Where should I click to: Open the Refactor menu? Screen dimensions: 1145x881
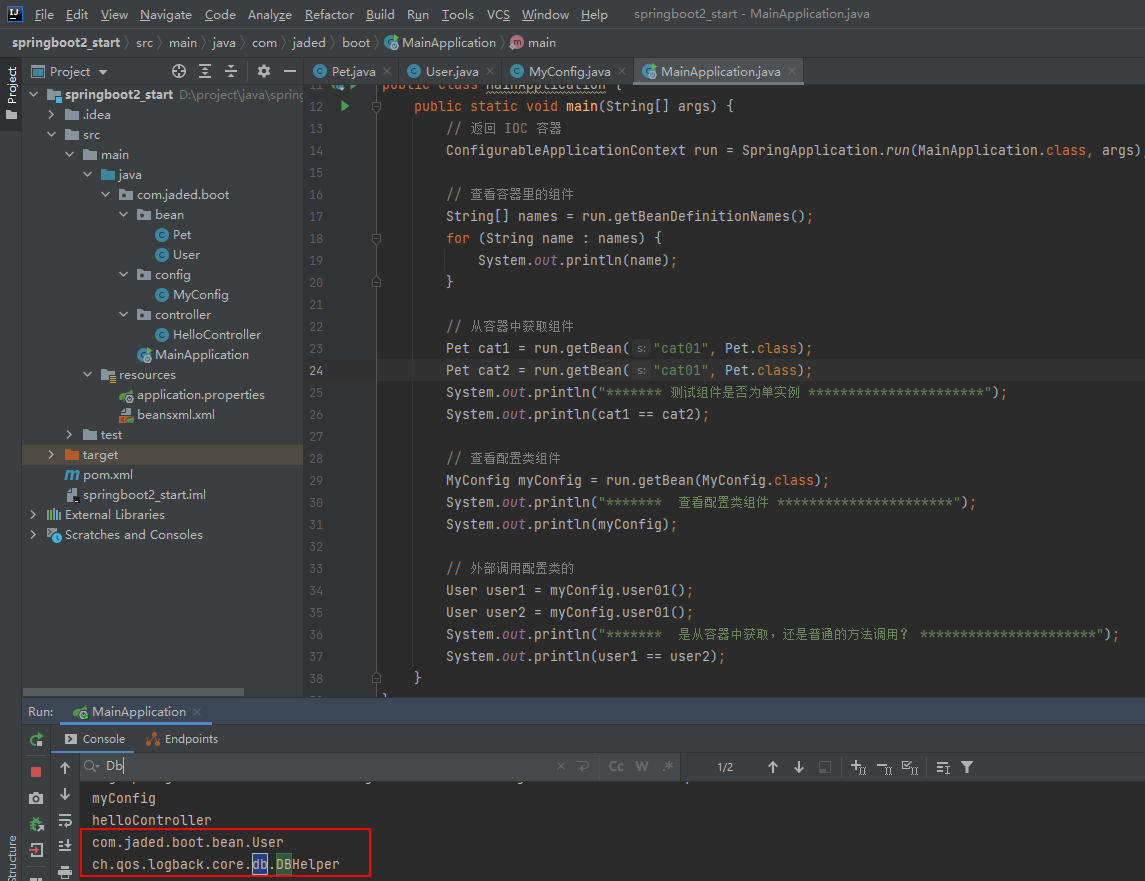(329, 15)
